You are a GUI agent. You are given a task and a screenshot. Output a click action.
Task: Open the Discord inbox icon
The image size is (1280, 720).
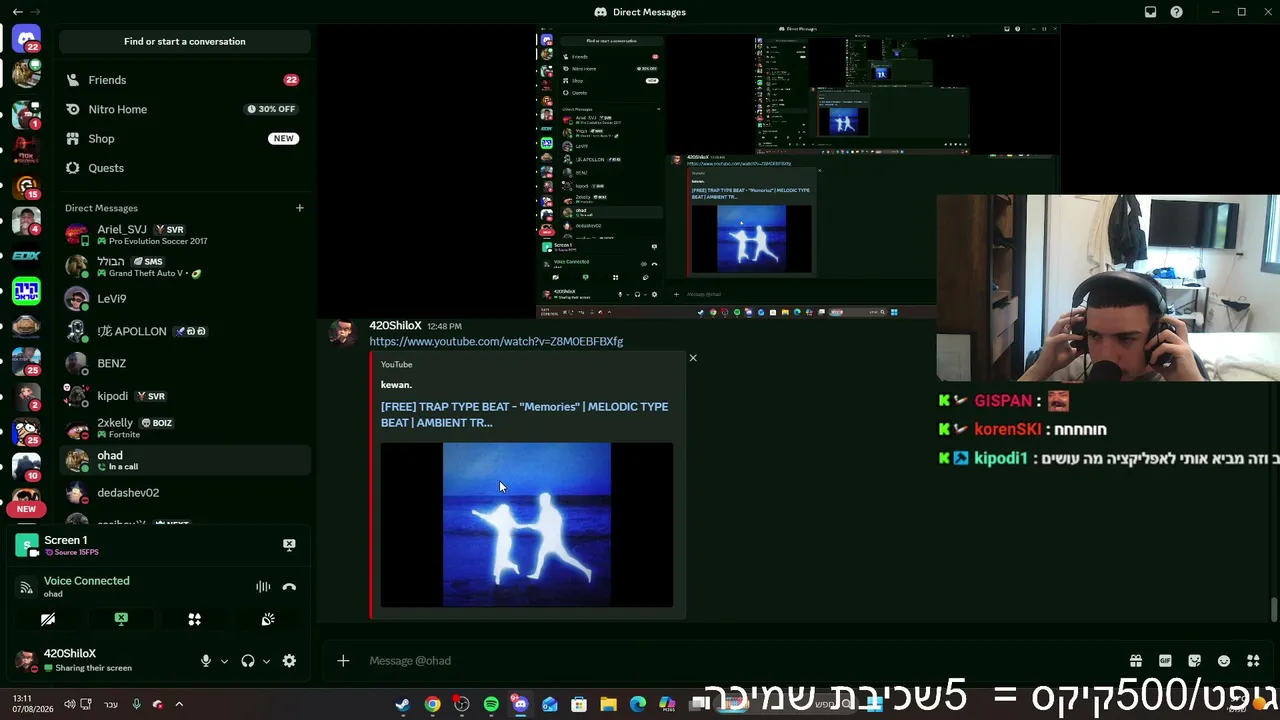1150,12
